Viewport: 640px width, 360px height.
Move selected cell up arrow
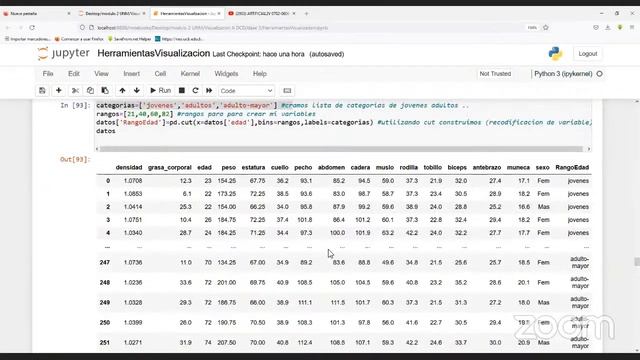pos(122,91)
